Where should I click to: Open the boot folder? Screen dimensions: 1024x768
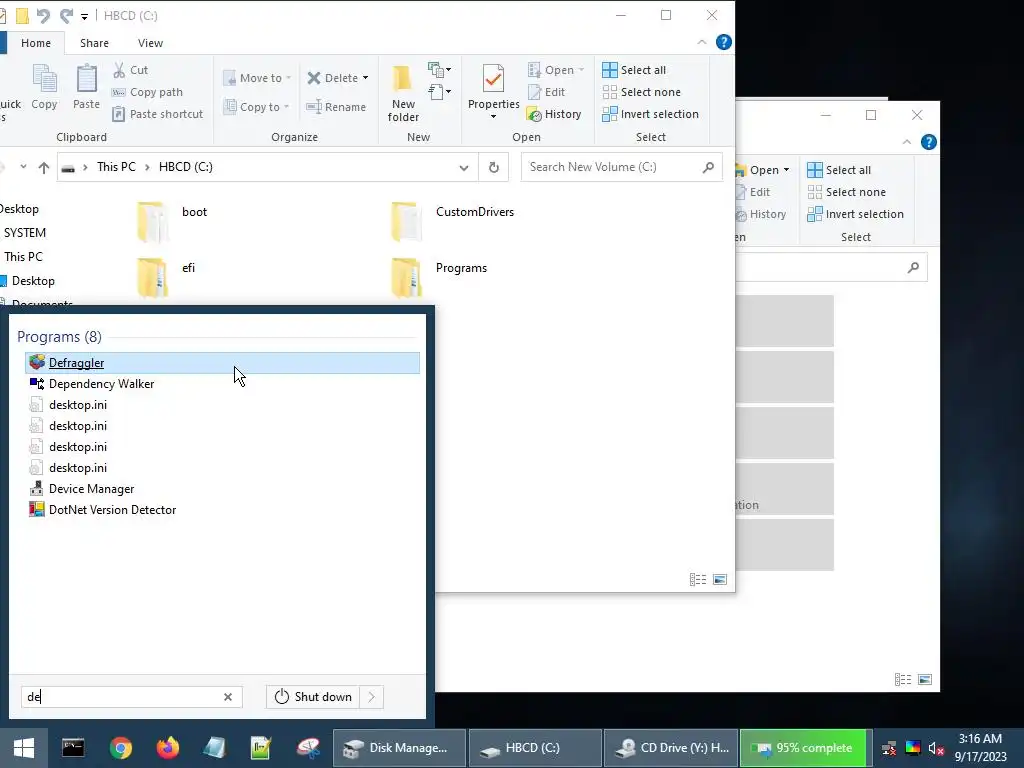[172, 221]
